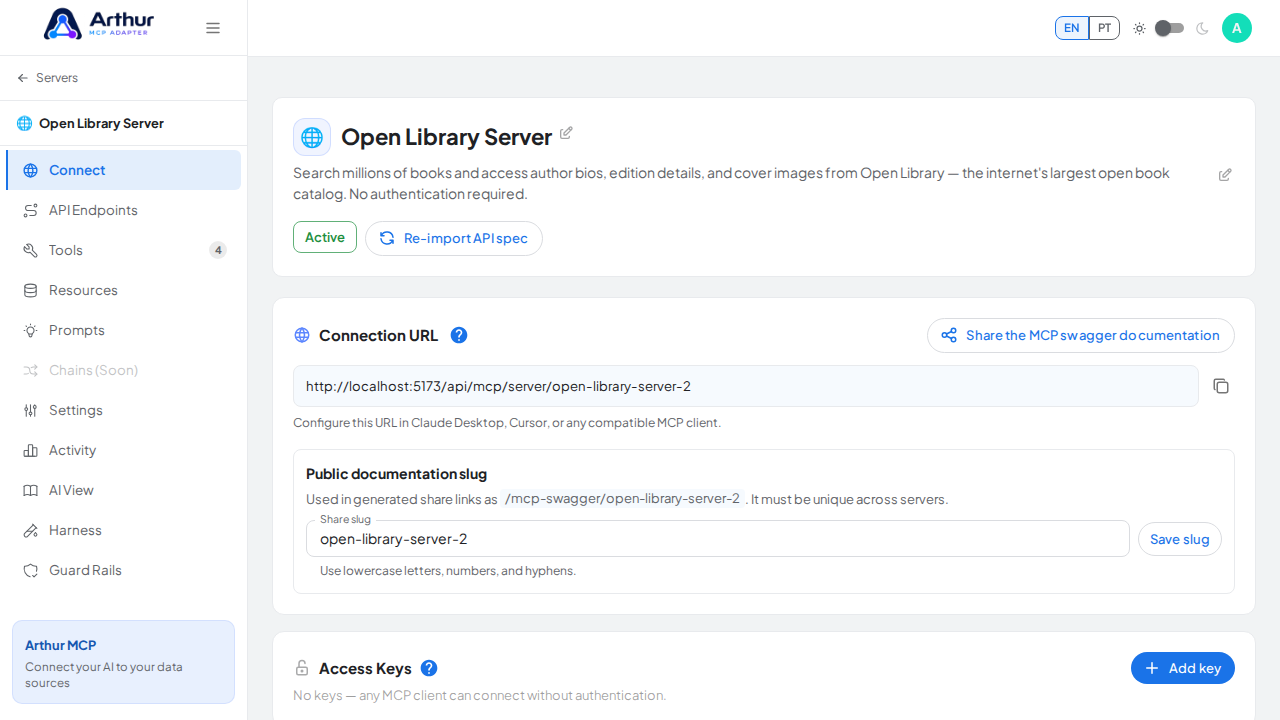Go back to Servers list
1280x720 pixels.
[x=47, y=78]
